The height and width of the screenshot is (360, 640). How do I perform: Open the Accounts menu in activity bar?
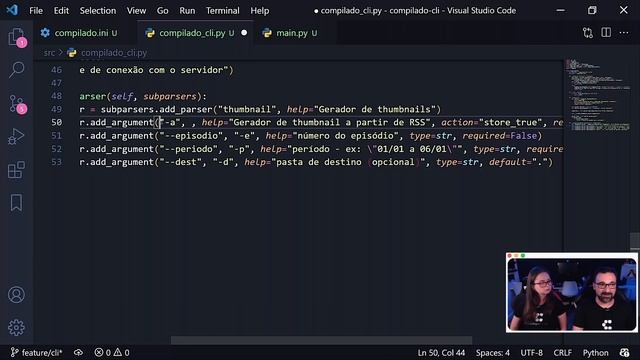point(16,294)
